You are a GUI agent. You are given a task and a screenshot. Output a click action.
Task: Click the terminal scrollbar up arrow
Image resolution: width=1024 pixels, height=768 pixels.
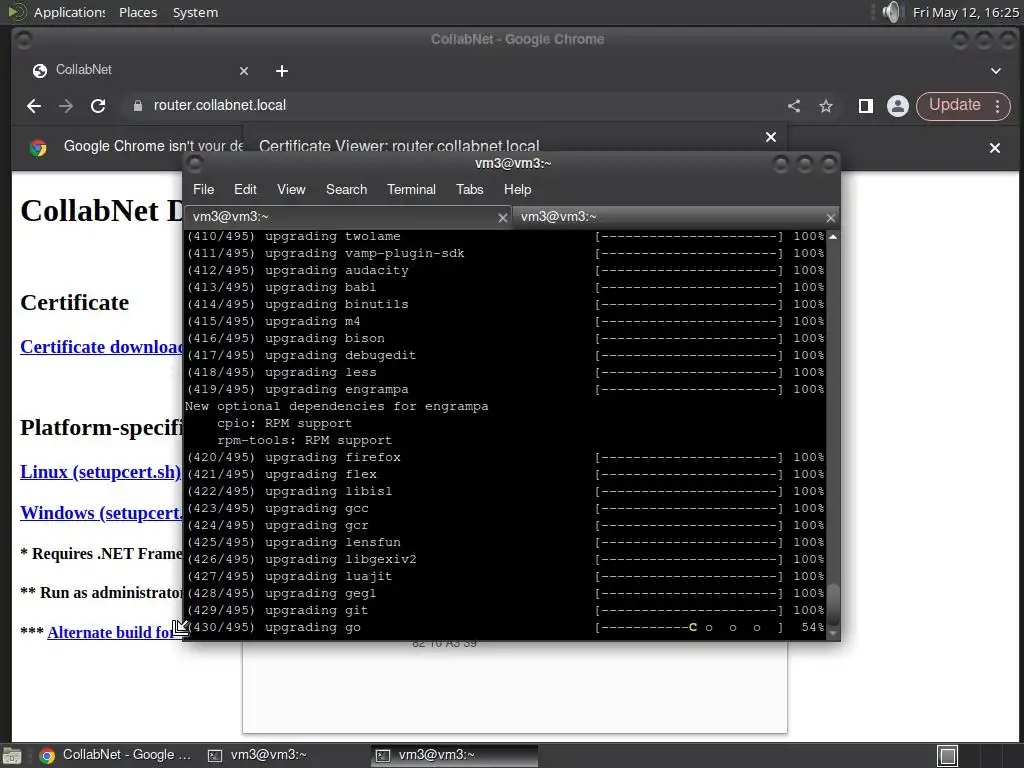click(x=833, y=236)
